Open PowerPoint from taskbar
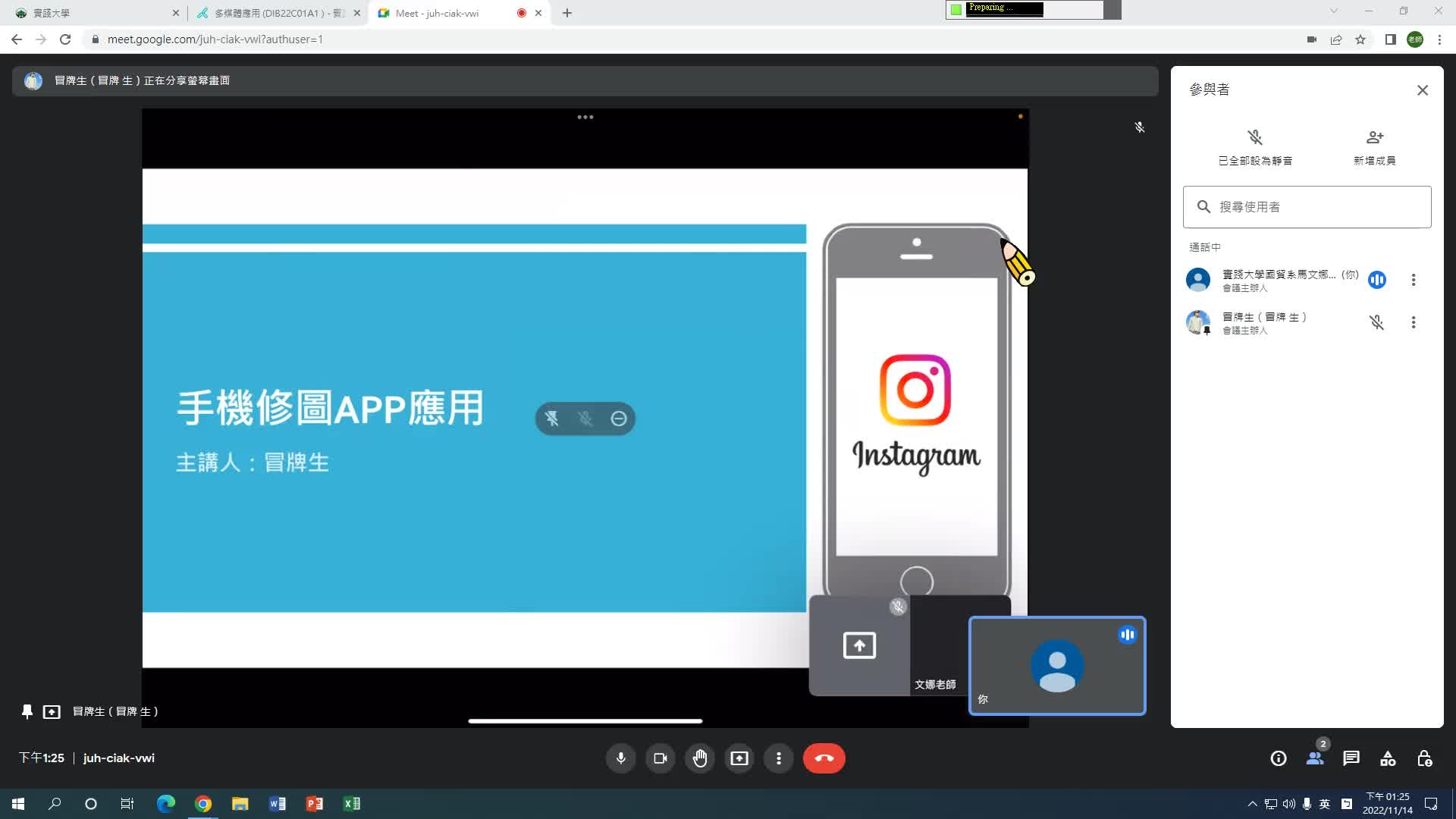This screenshot has height=819, width=1456. pyautogui.click(x=314, y=804)
